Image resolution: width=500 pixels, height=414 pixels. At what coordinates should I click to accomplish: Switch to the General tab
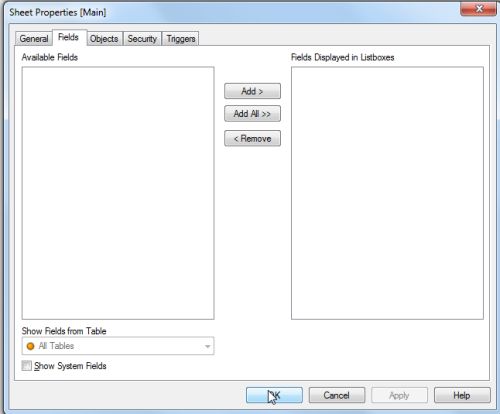pos(33,39)
